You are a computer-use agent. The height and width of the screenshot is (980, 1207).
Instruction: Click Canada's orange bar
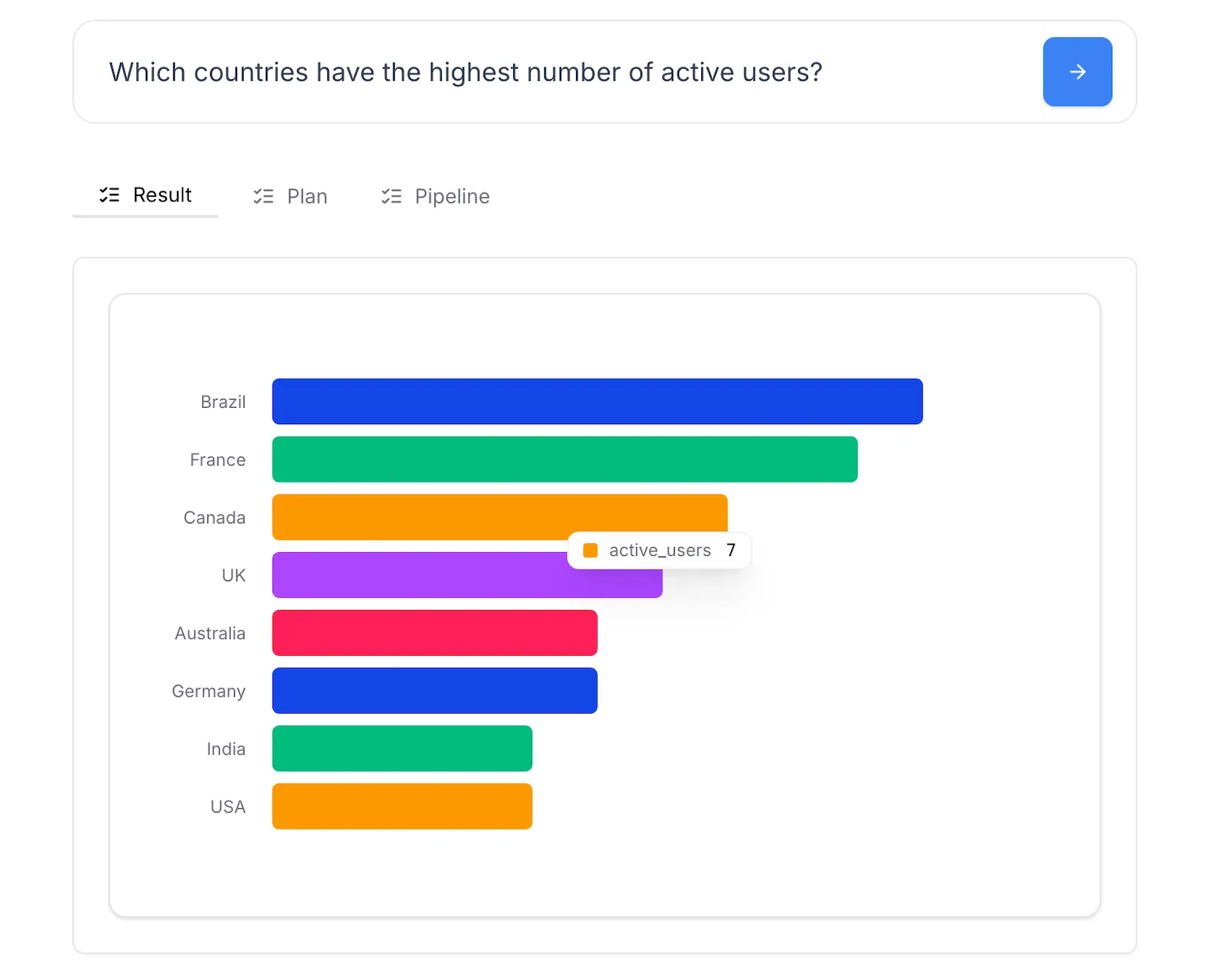tap(444, 517)
